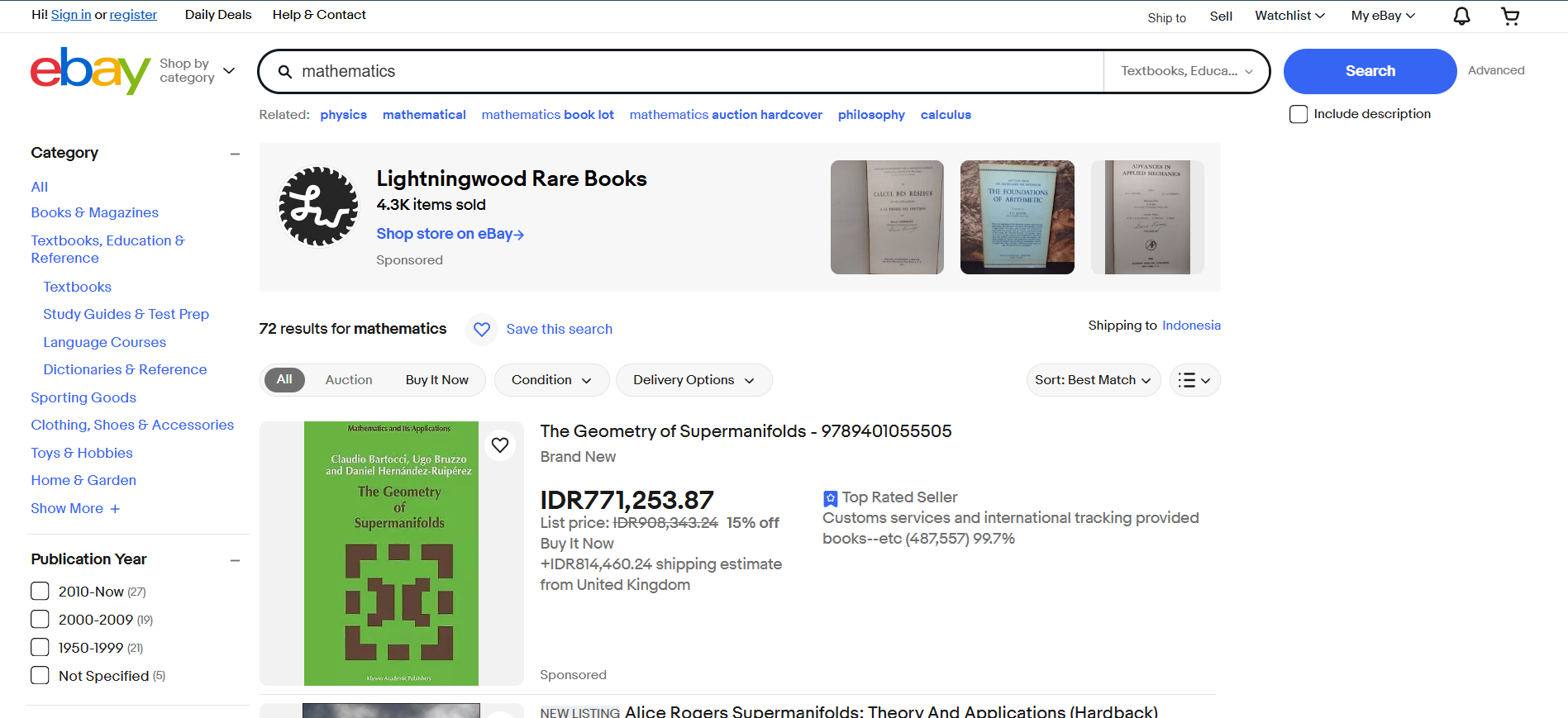Click the eBay logo
Screen dimensions: 1568x718
tap(91, 70)
